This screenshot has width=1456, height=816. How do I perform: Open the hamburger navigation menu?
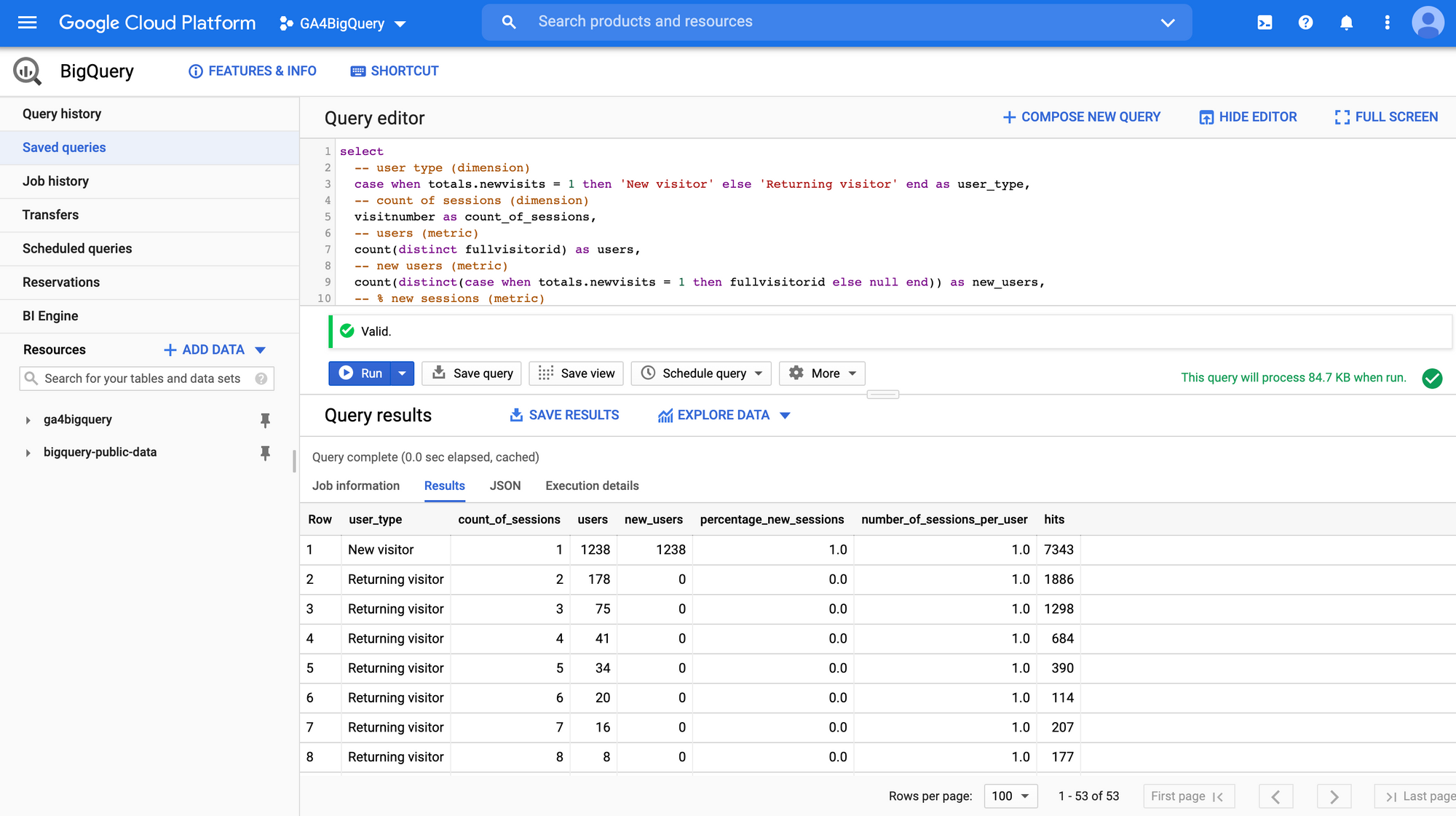coord(27,23)
